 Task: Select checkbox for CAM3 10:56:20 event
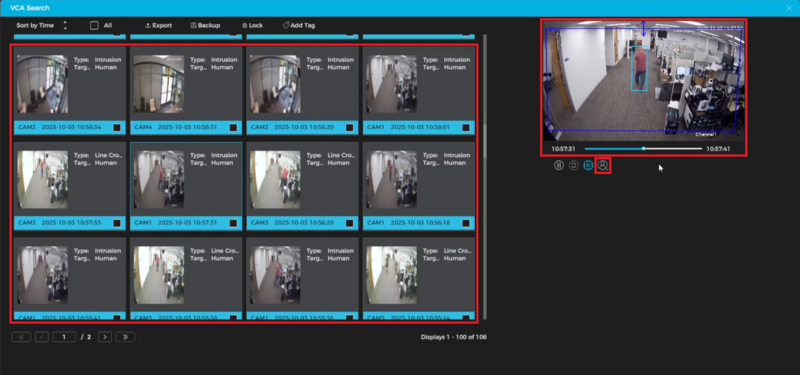(x=349, y=223)
